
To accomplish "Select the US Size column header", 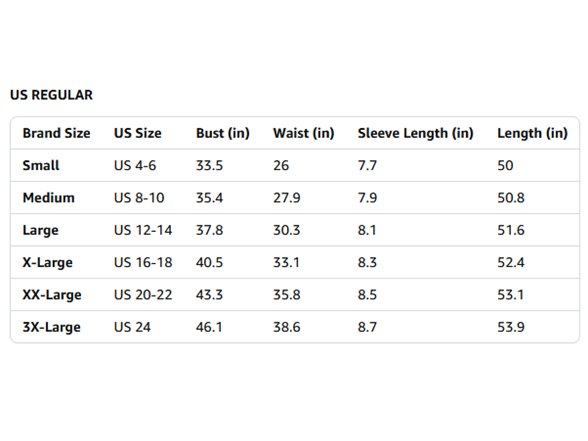I will point(138,133).
